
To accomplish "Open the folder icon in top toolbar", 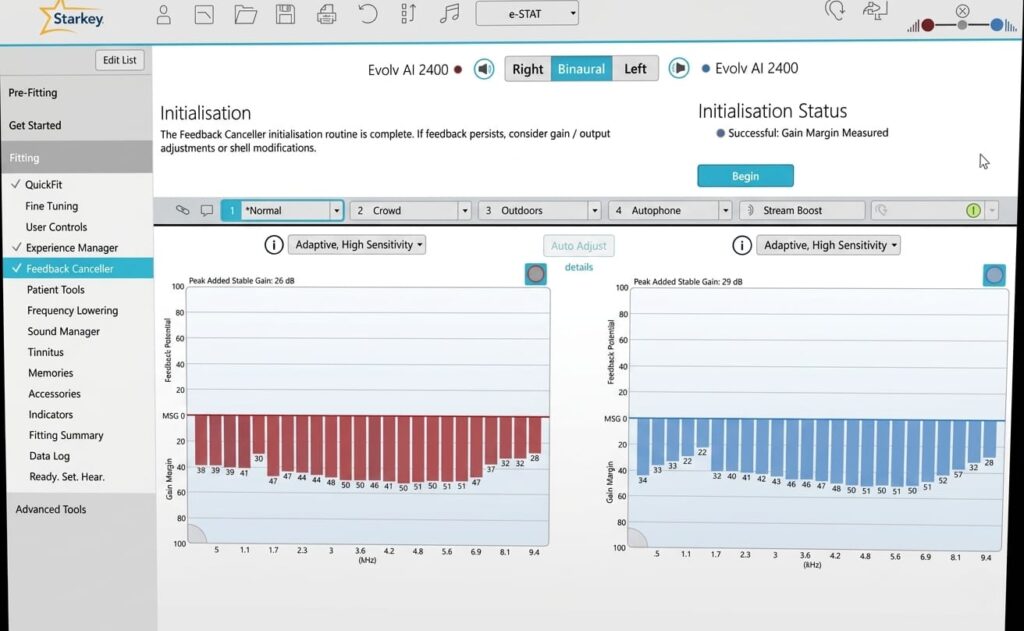I will [x=245, y=14].
